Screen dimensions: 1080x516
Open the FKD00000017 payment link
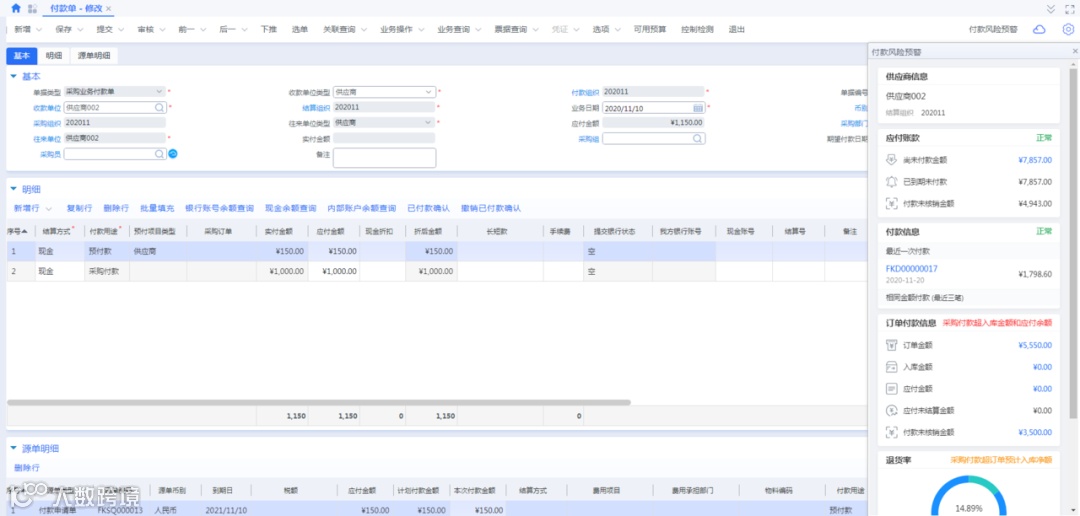point(911,269)
